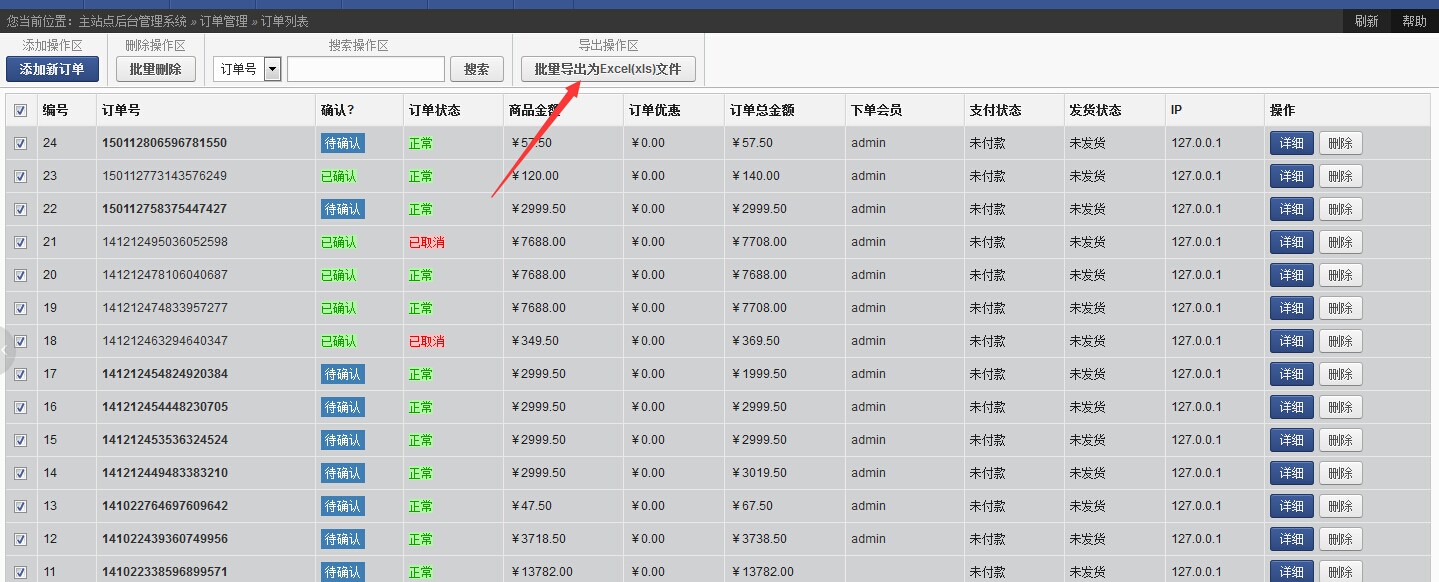1439x582 pixels.
Task: Open 详细 details for order 编号 13
Action: pyautogui.click(x=1290, y=505)
